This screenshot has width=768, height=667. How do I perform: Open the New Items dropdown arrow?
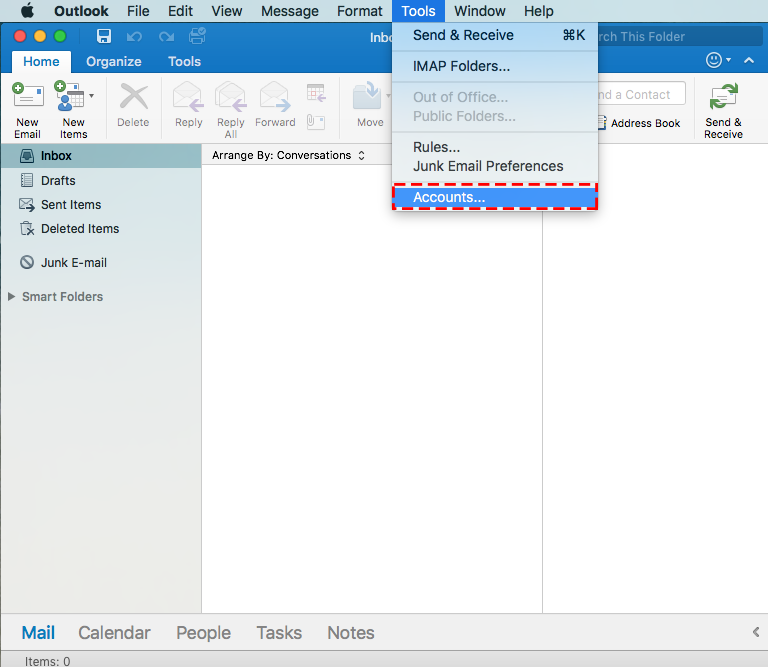tap(92, 95)
